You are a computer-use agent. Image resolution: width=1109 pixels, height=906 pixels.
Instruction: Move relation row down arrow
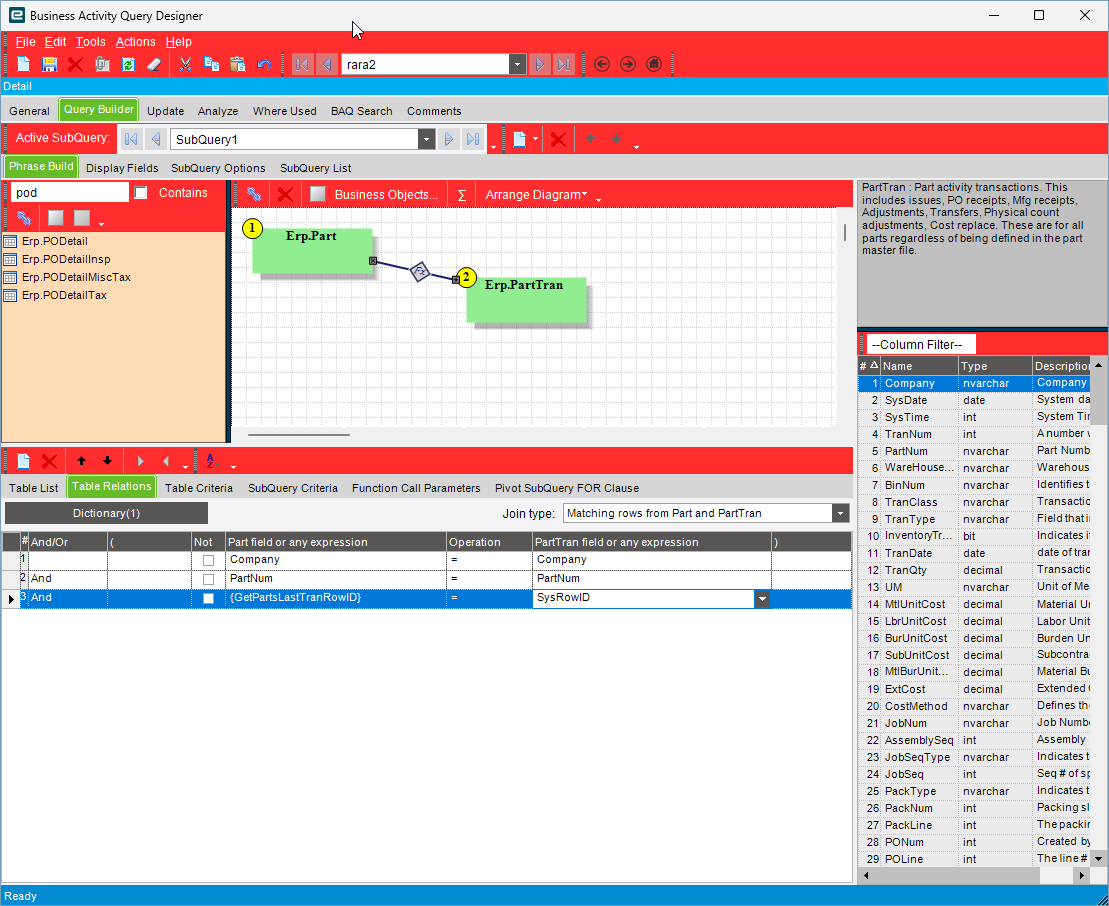tap(108, 461)
